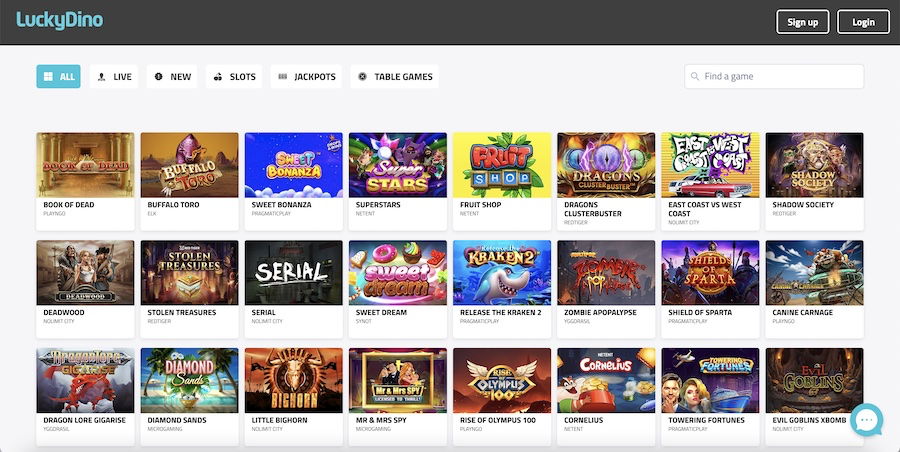Click the FRUIT SHOP title text
This screenshot has height=452, width=900.
tap(480, 204)
